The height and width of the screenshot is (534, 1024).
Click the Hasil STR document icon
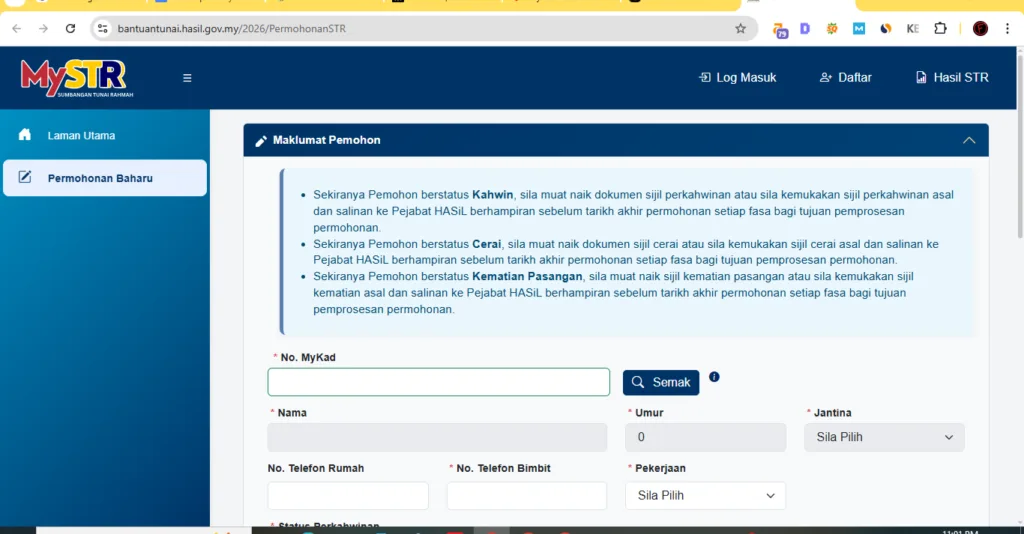[x=921, y=77]
